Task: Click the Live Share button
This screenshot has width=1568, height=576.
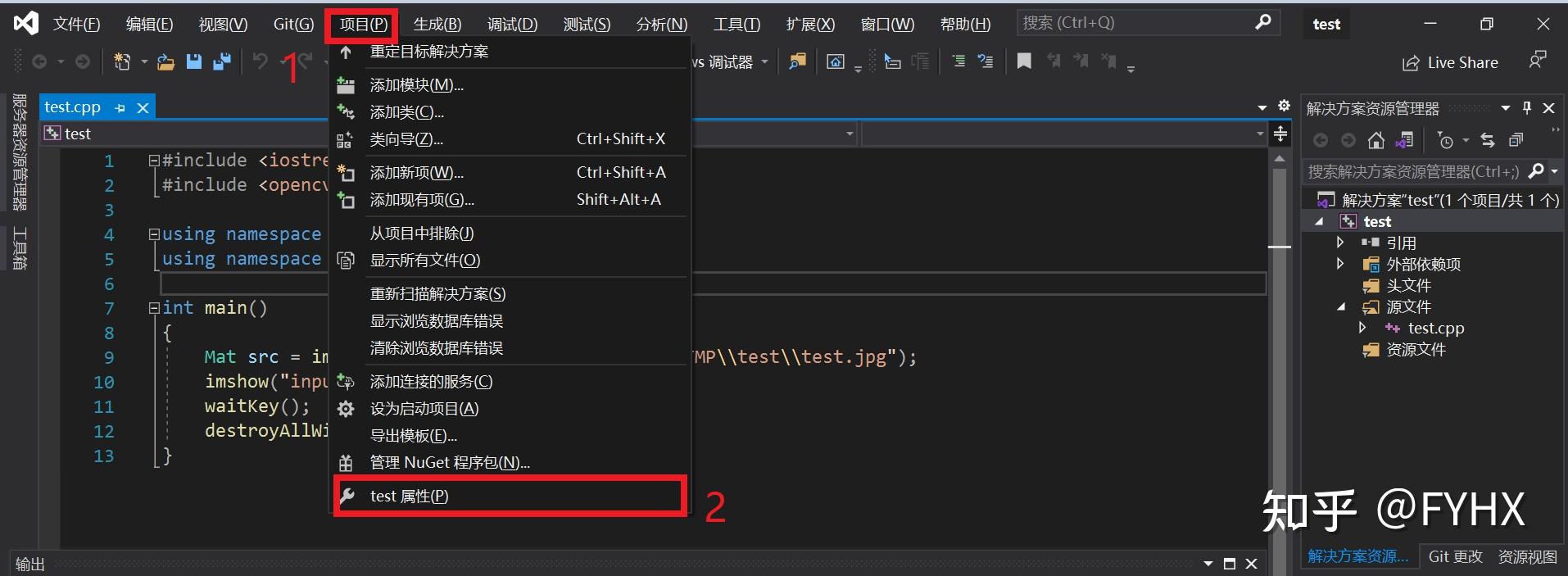Action: click(x=1451, y=62)
